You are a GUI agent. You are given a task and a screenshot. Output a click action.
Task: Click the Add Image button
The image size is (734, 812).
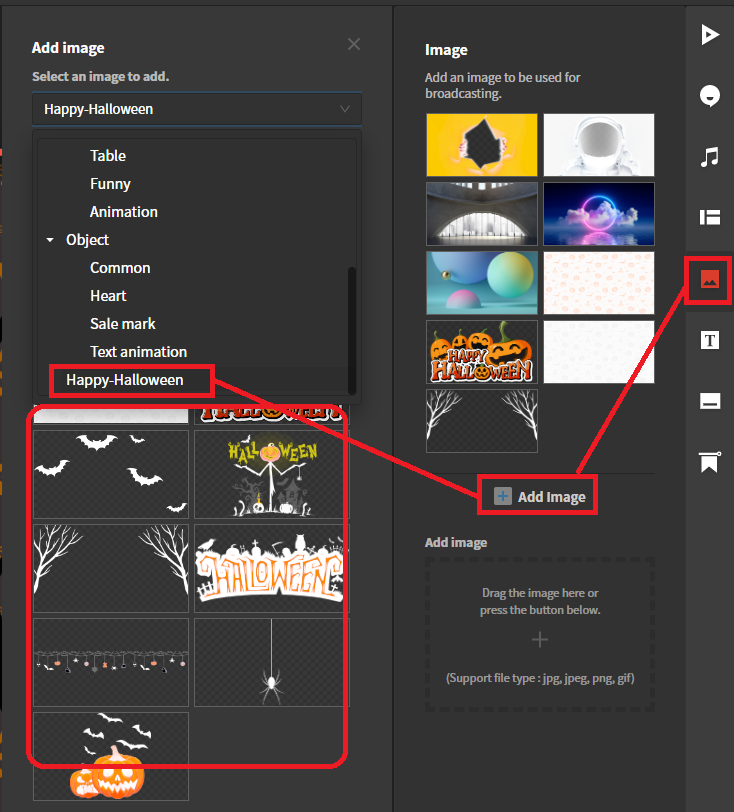pyautogui.click(x=540, y=497)
